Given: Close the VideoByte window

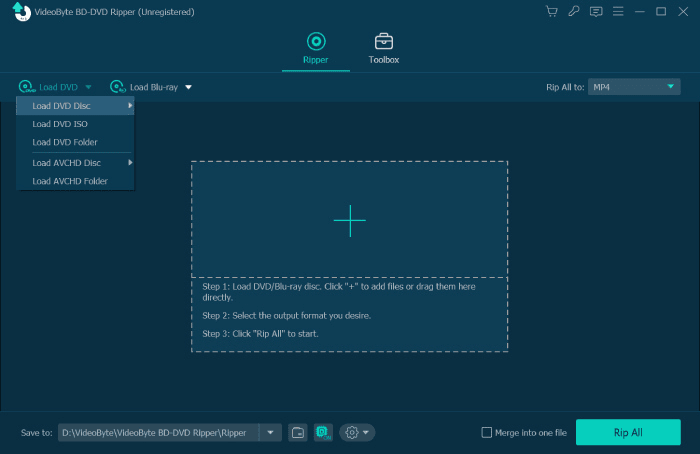Looking at the screenshot, I should click(x=683, y=12).
